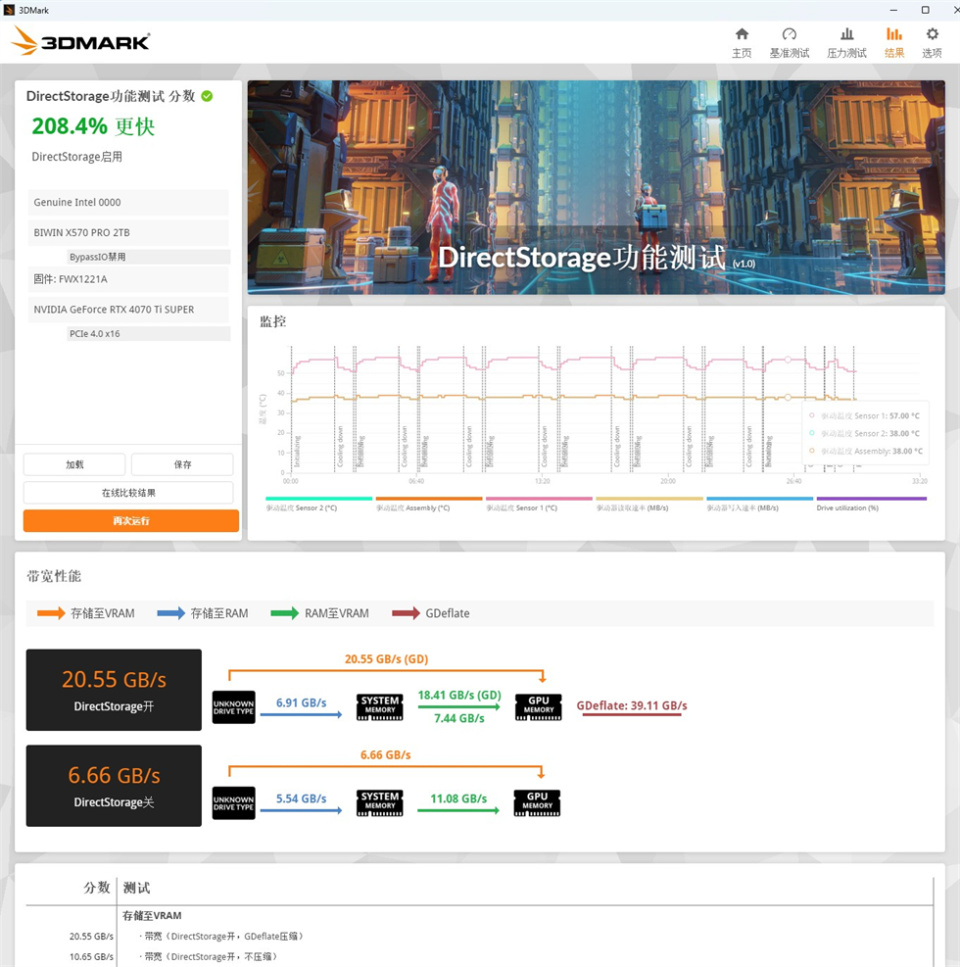Click the 208.4% 更快 score
This screenshot has width=960, height=967.
(94, 126)
